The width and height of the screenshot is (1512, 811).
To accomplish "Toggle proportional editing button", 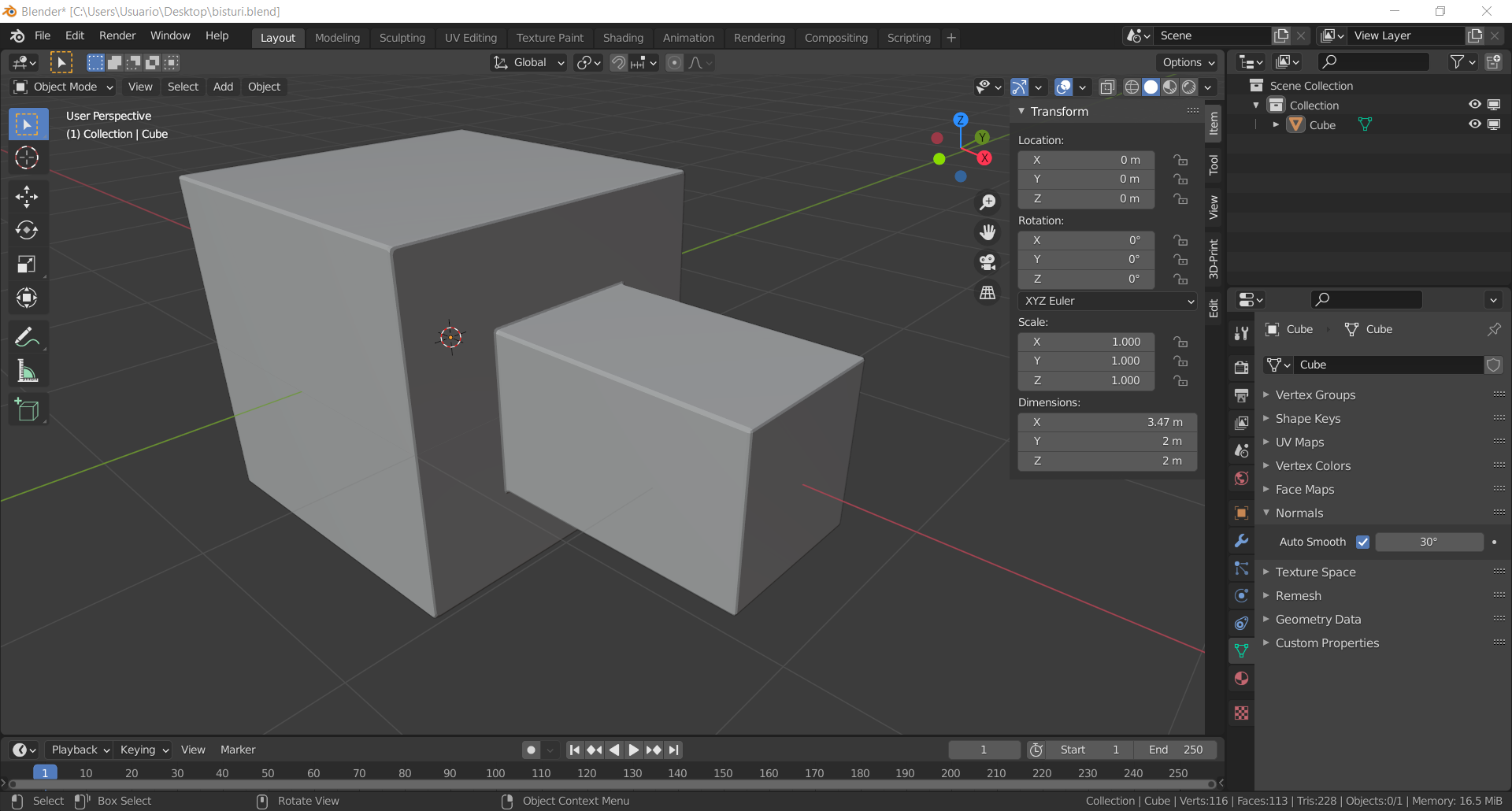I will point(674,63).
